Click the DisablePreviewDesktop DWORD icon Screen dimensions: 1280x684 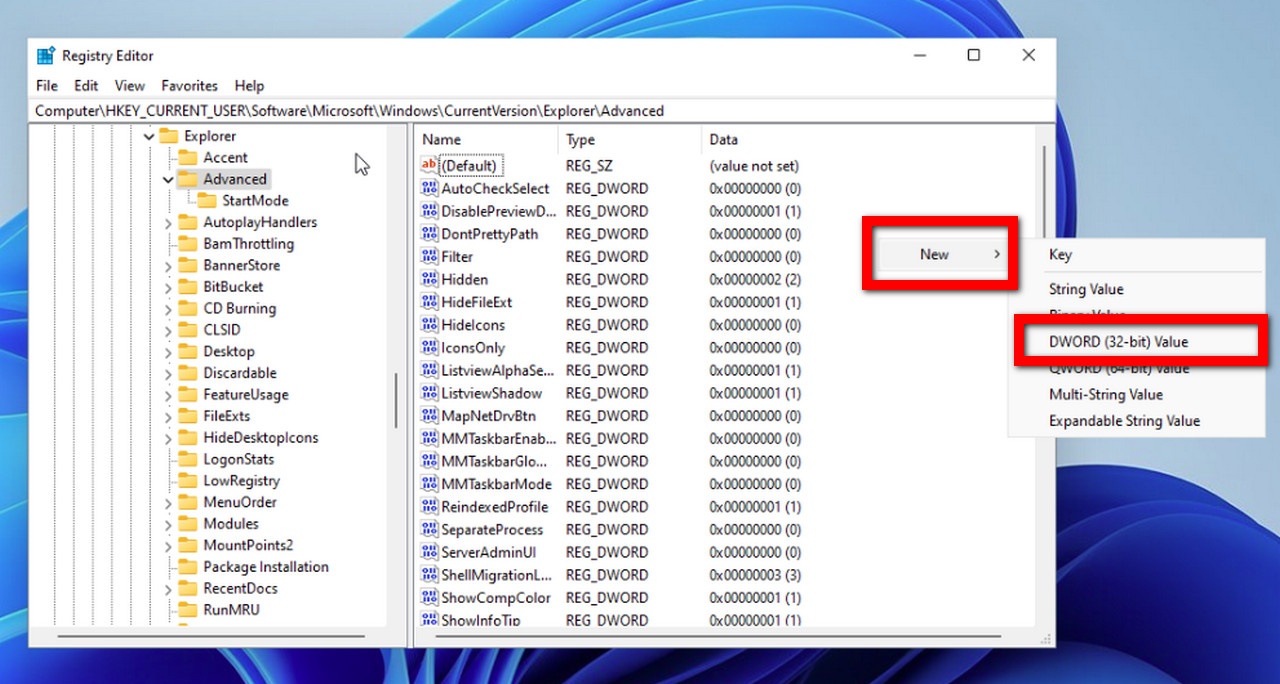click(430, 211)
